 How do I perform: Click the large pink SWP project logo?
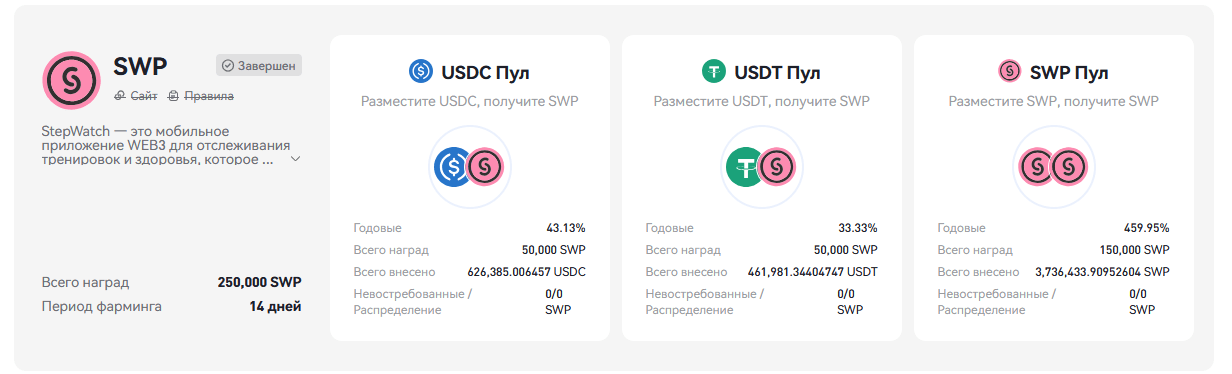pyautogui.click(x=71, y=80)
